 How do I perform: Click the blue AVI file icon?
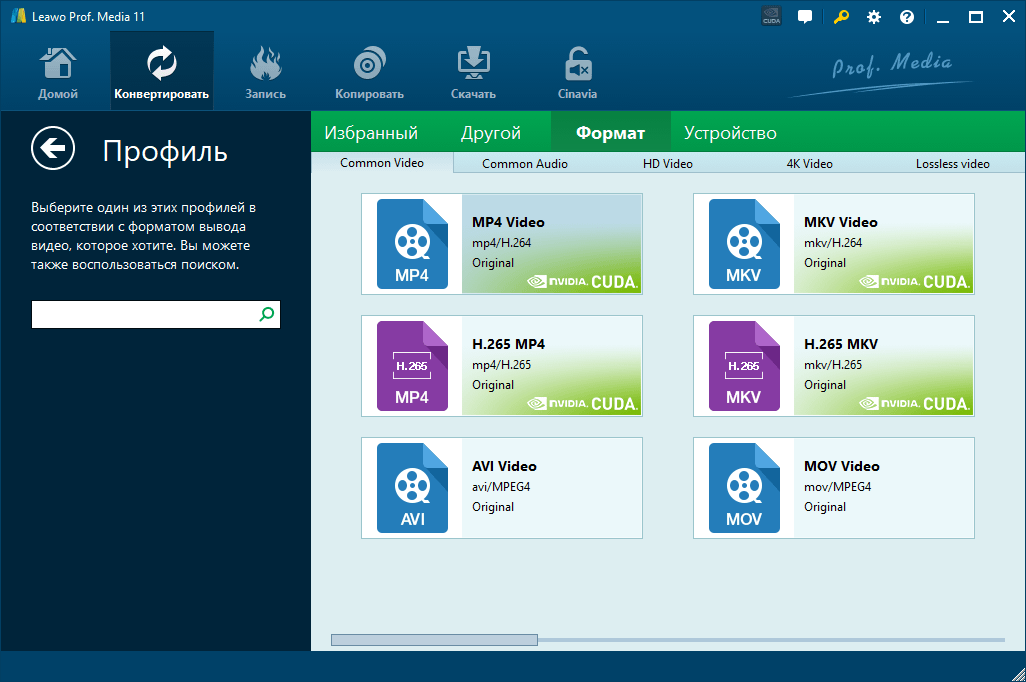pyautogui.click(x=412, y=488)
